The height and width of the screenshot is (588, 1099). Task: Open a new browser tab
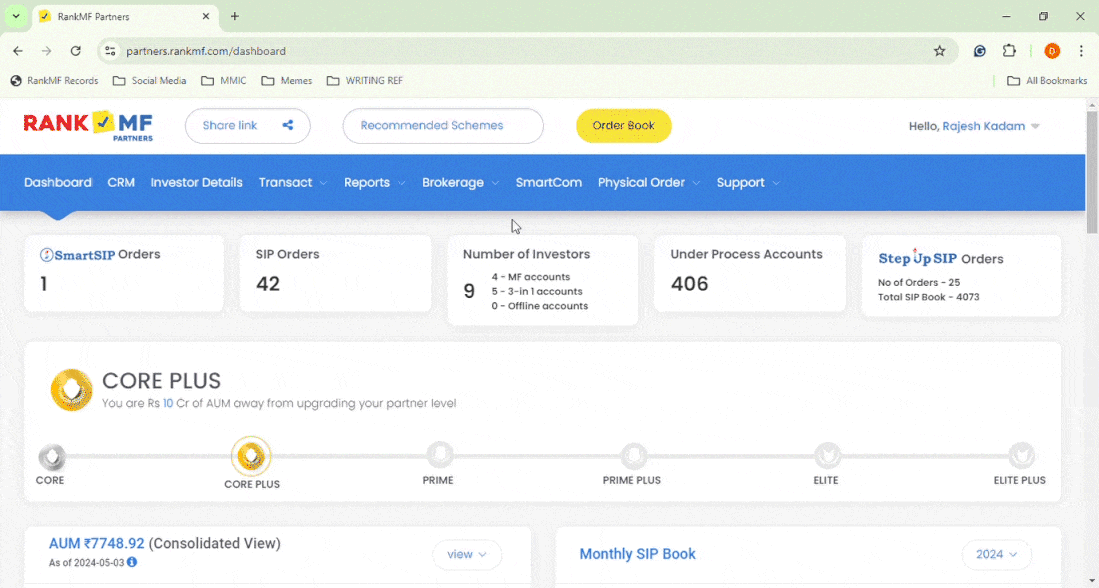coord(235,16)
